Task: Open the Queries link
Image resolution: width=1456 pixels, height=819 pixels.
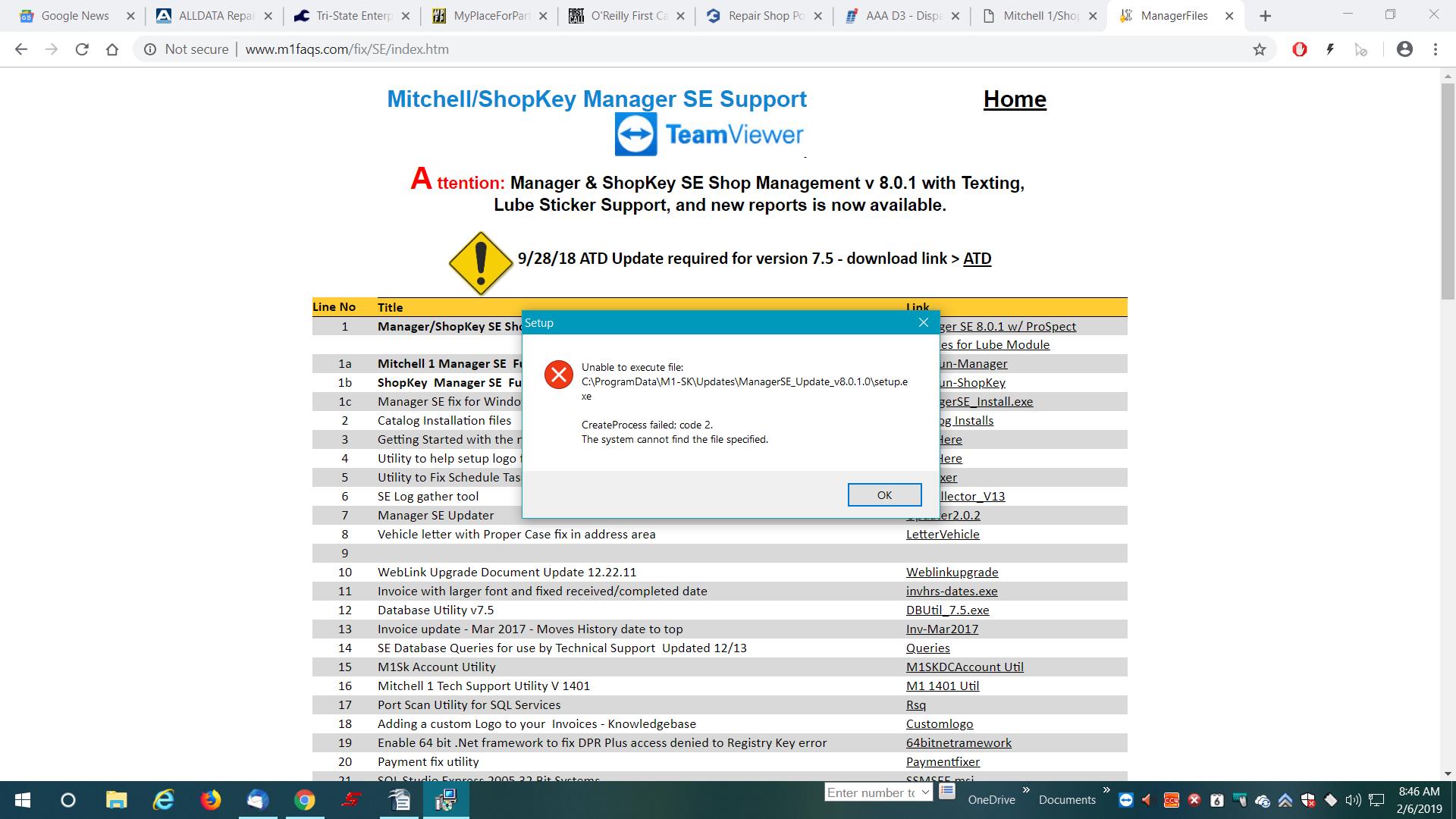Action: [927, 648]
